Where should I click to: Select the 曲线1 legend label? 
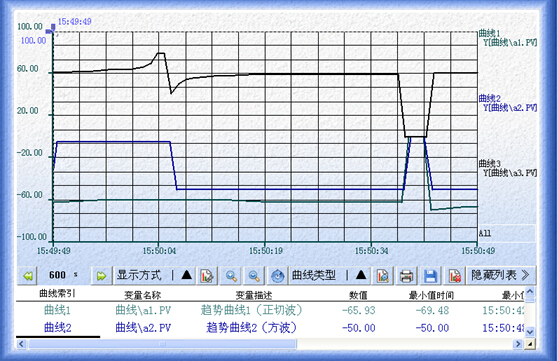click(489, 33)
